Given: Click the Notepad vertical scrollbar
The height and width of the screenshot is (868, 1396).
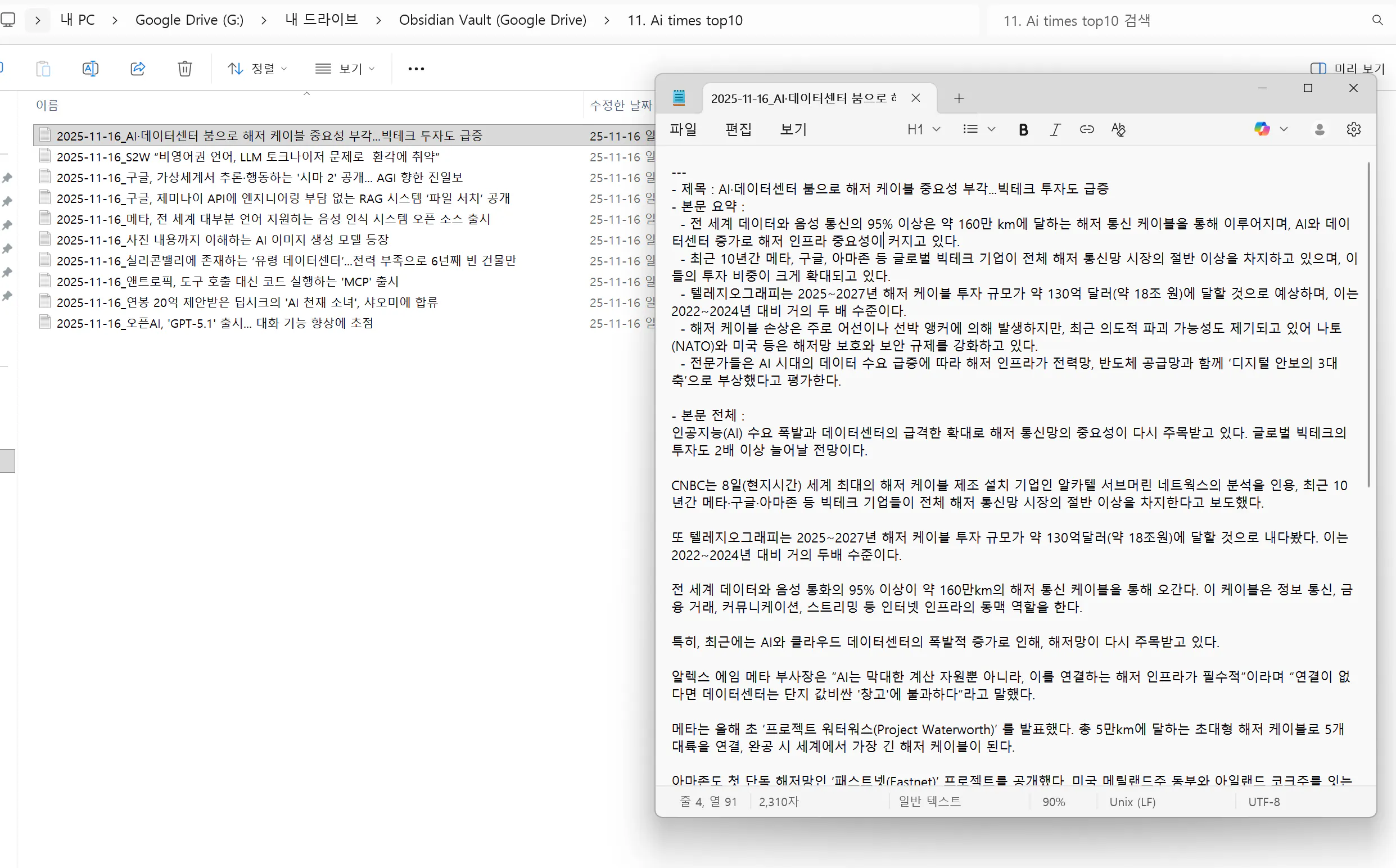Looking at the screenshot, I should click(1369, 324).
